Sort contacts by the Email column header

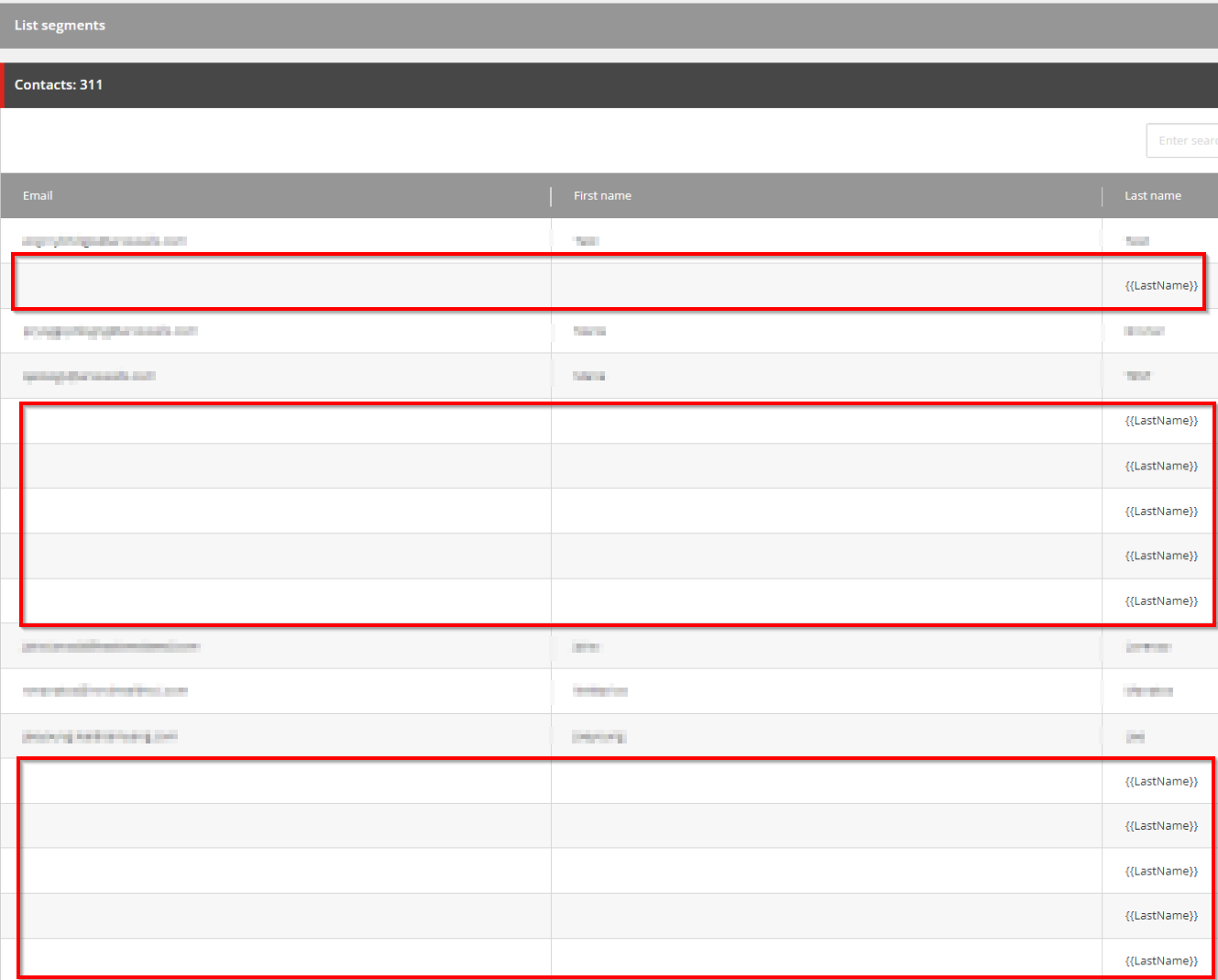pos(38,195)
